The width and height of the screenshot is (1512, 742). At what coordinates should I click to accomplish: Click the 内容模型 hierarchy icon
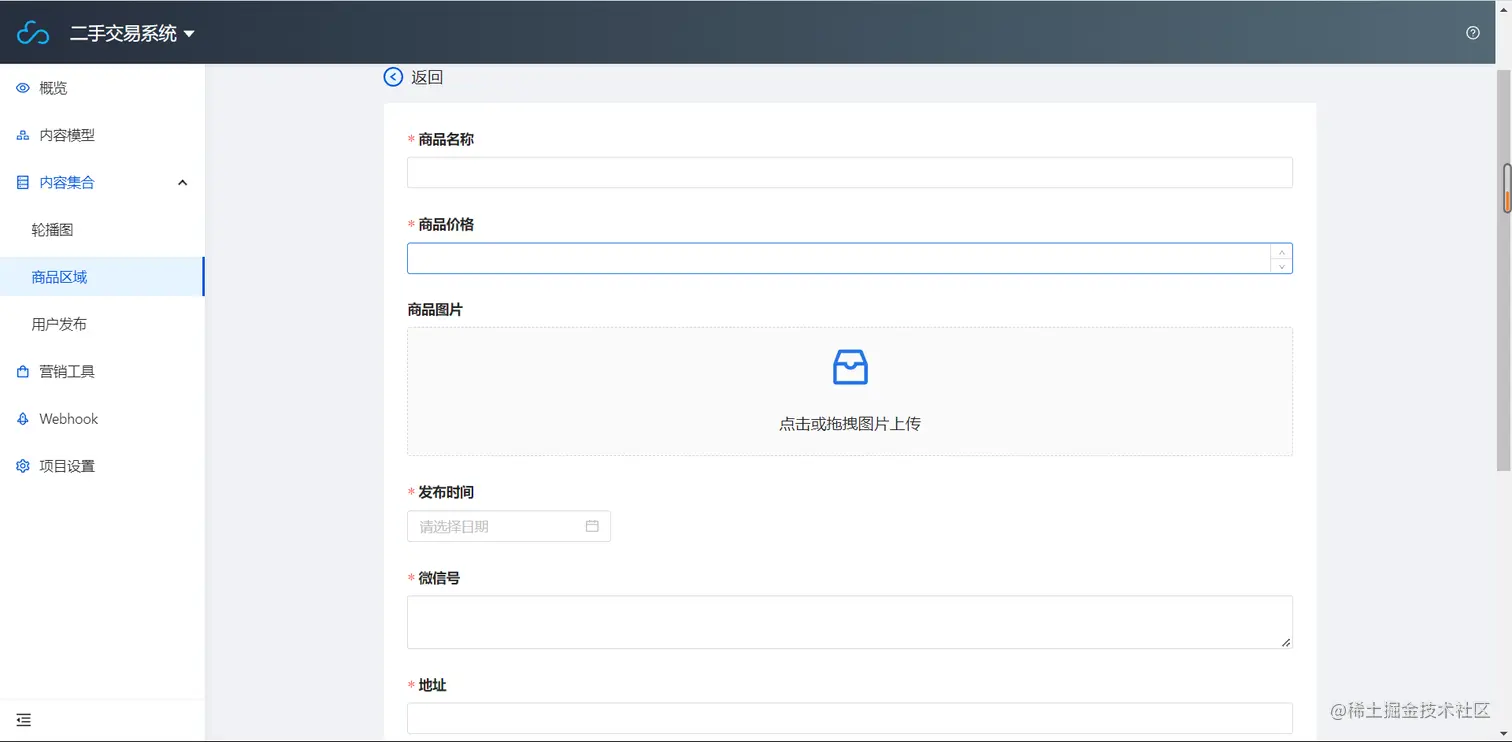23,135
